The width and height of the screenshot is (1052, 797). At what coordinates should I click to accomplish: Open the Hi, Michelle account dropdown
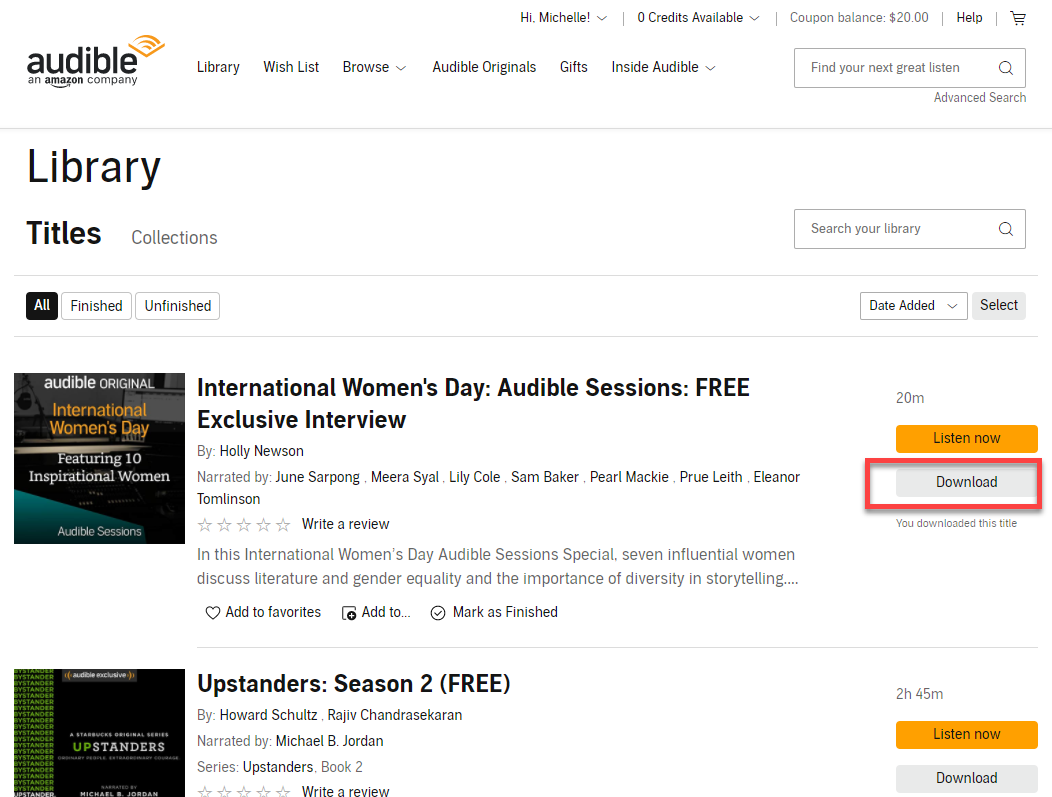(x=563, y=17)
